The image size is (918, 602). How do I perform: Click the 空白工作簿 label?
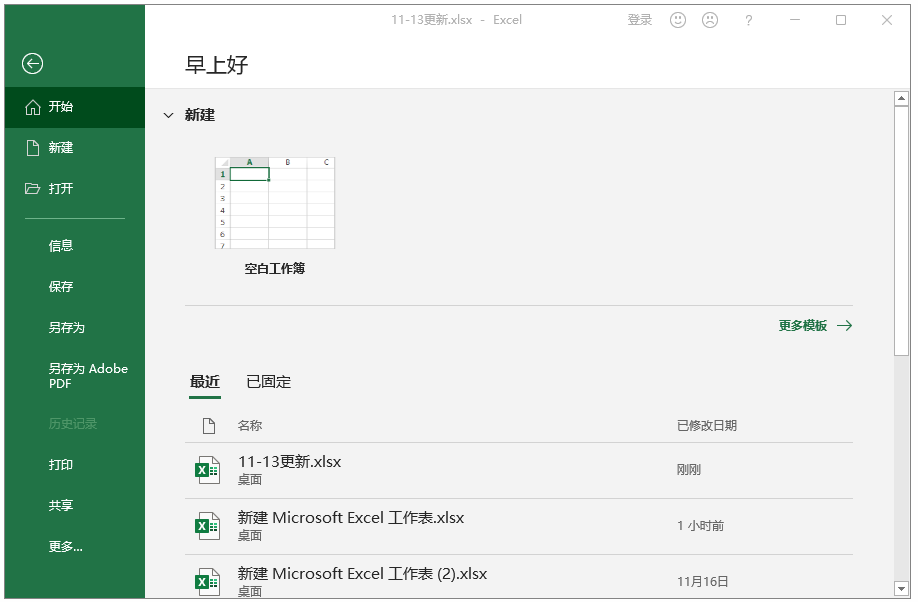pos(275,269)
